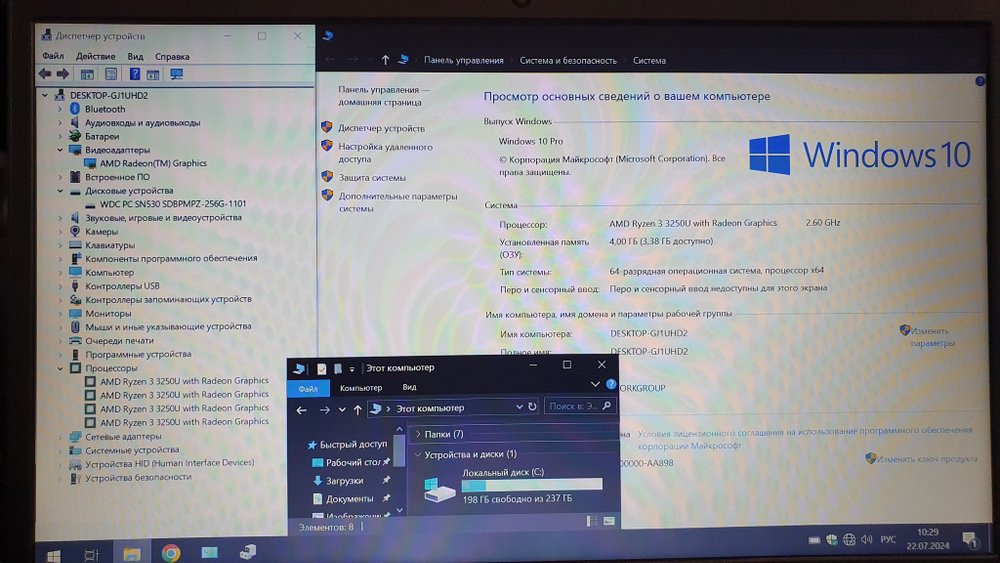Viewport: 1000px width, 563px height.
Task: Open Настройка удаленного доступа link
Action: 385,153
